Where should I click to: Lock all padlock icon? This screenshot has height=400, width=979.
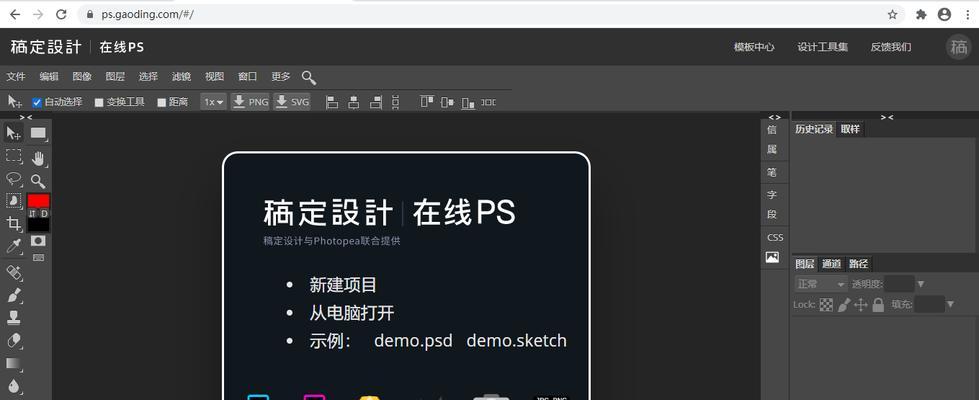[x=878, y=305]
